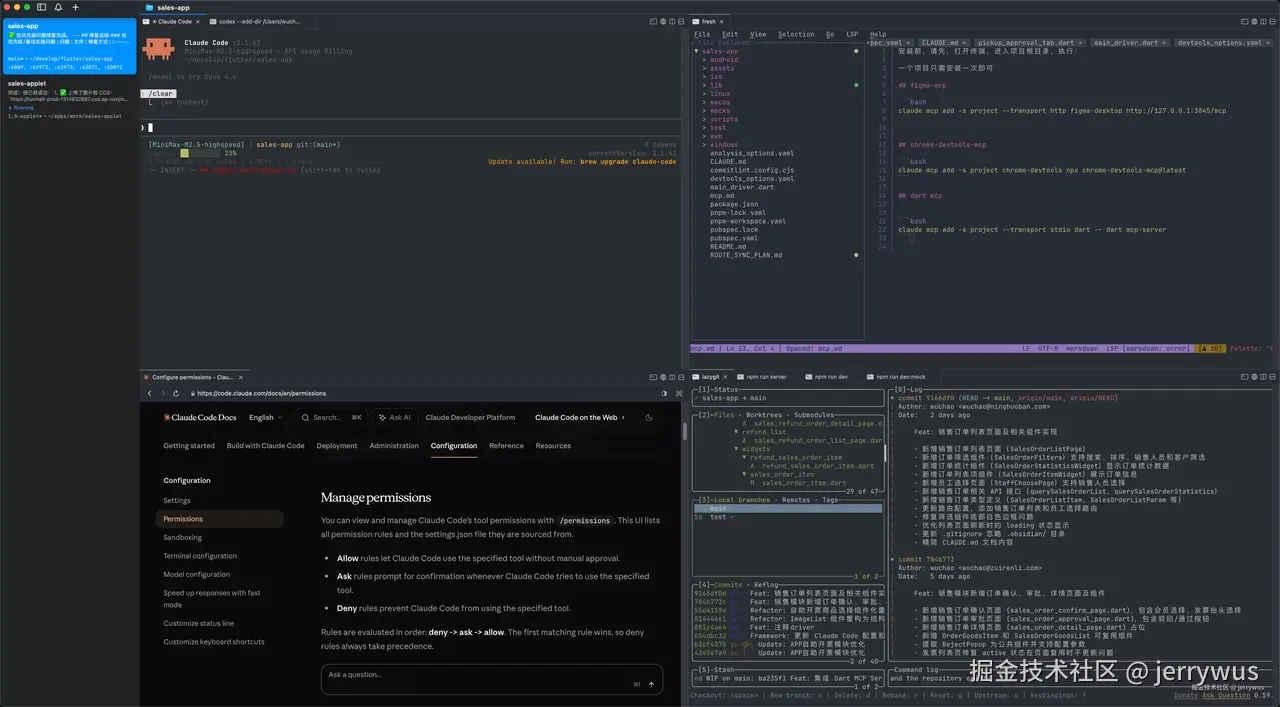Open the Sandboxing docs page link
This screenshot has width=1280, height=707.
(x=183, y=537)
